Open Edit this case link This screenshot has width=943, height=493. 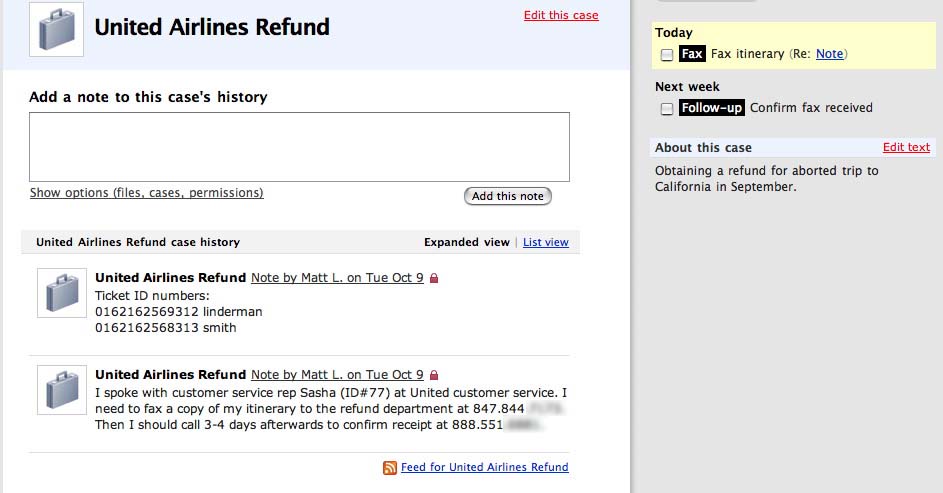(561, 15)
